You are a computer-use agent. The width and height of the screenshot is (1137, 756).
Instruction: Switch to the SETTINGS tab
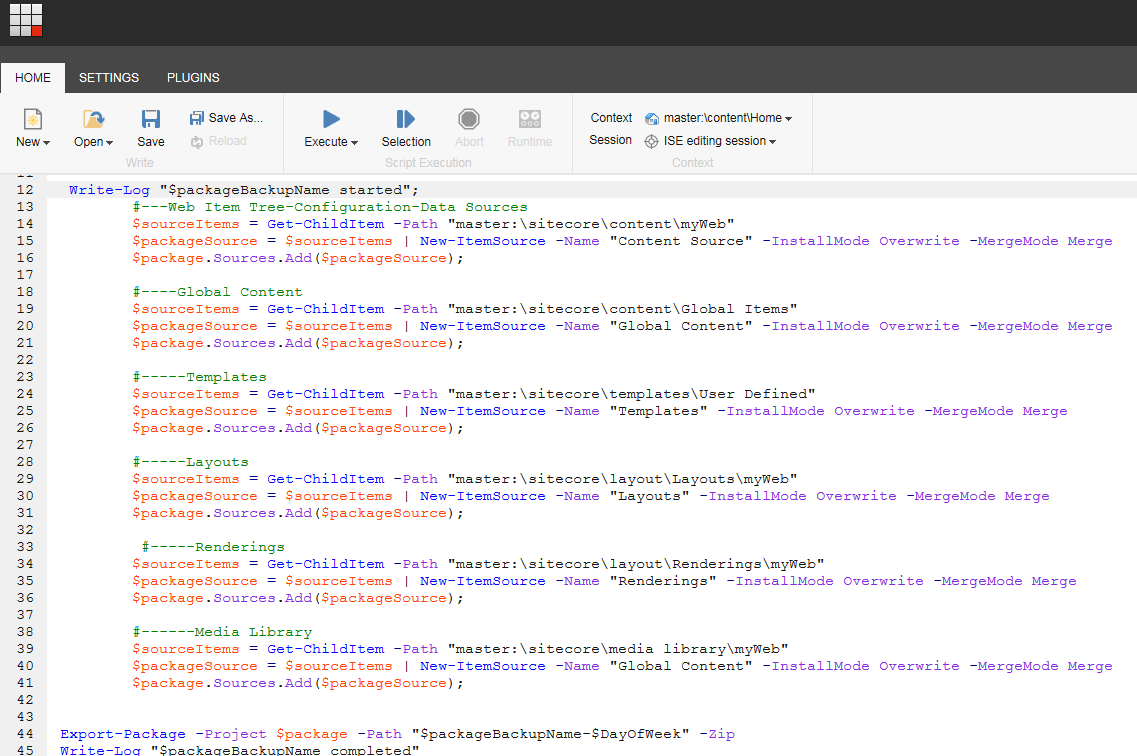point(108,77)
